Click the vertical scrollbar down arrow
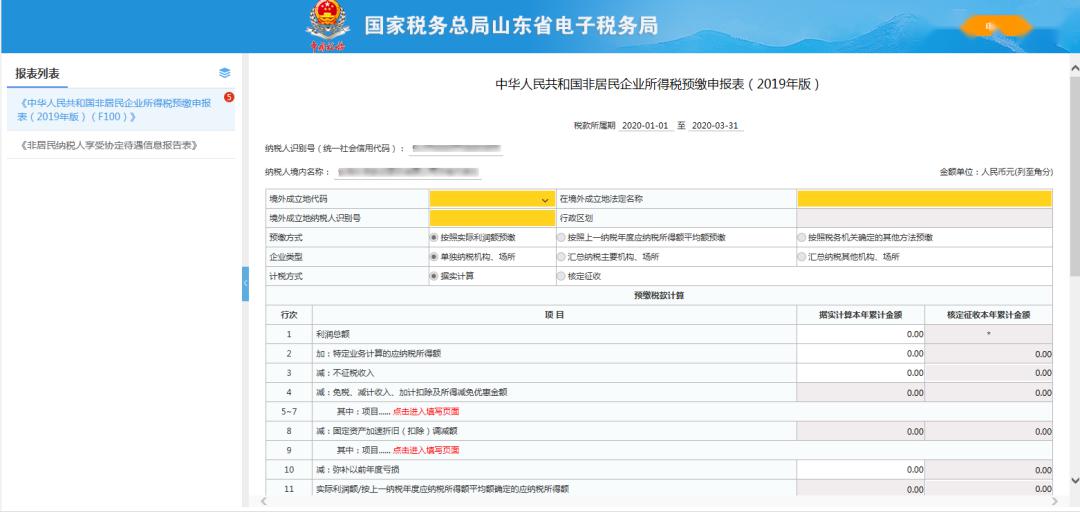Screen dimensions: 1080x512 click(1074, 480)
